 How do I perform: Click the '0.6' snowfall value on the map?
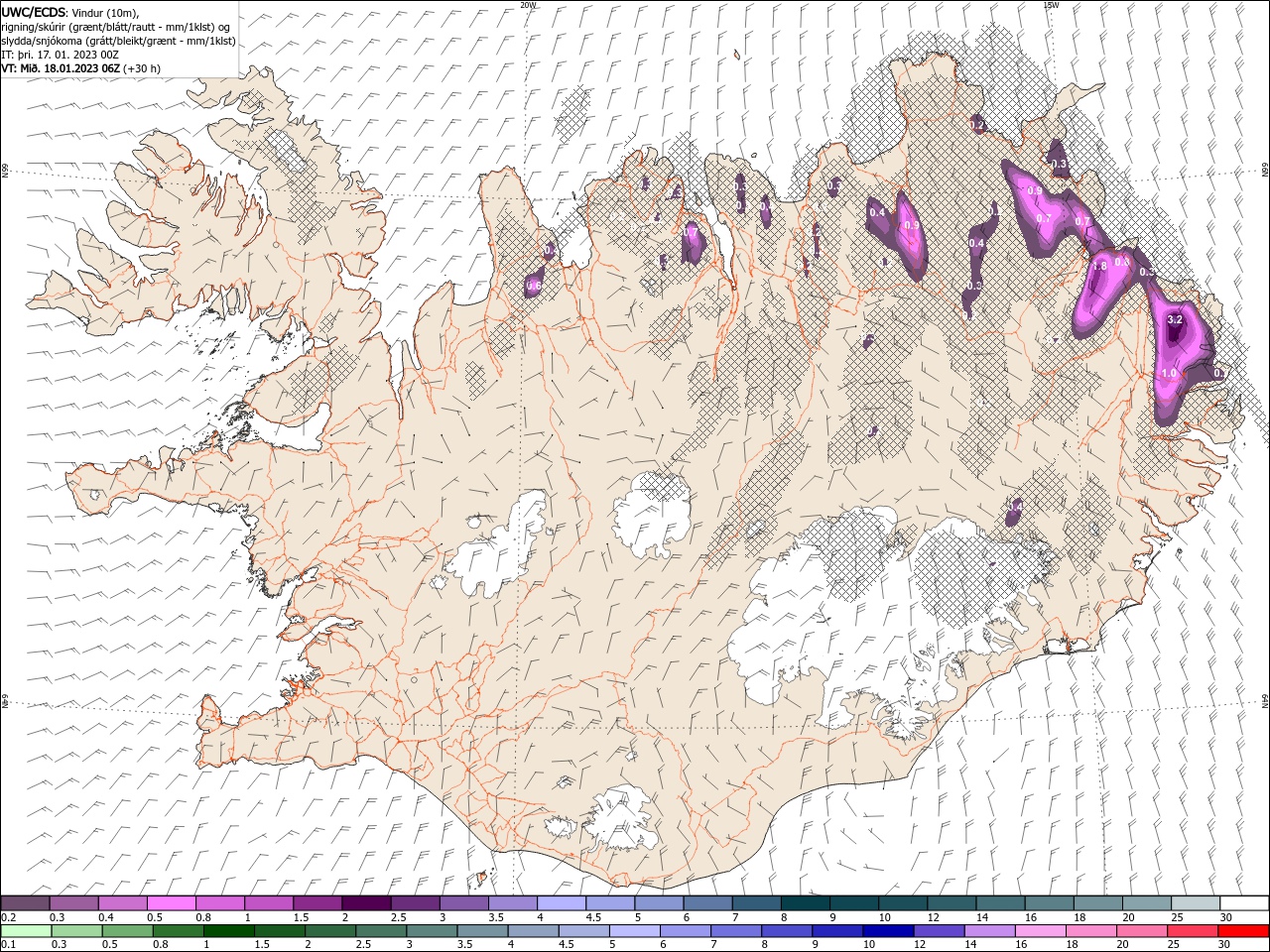point(534,286)
